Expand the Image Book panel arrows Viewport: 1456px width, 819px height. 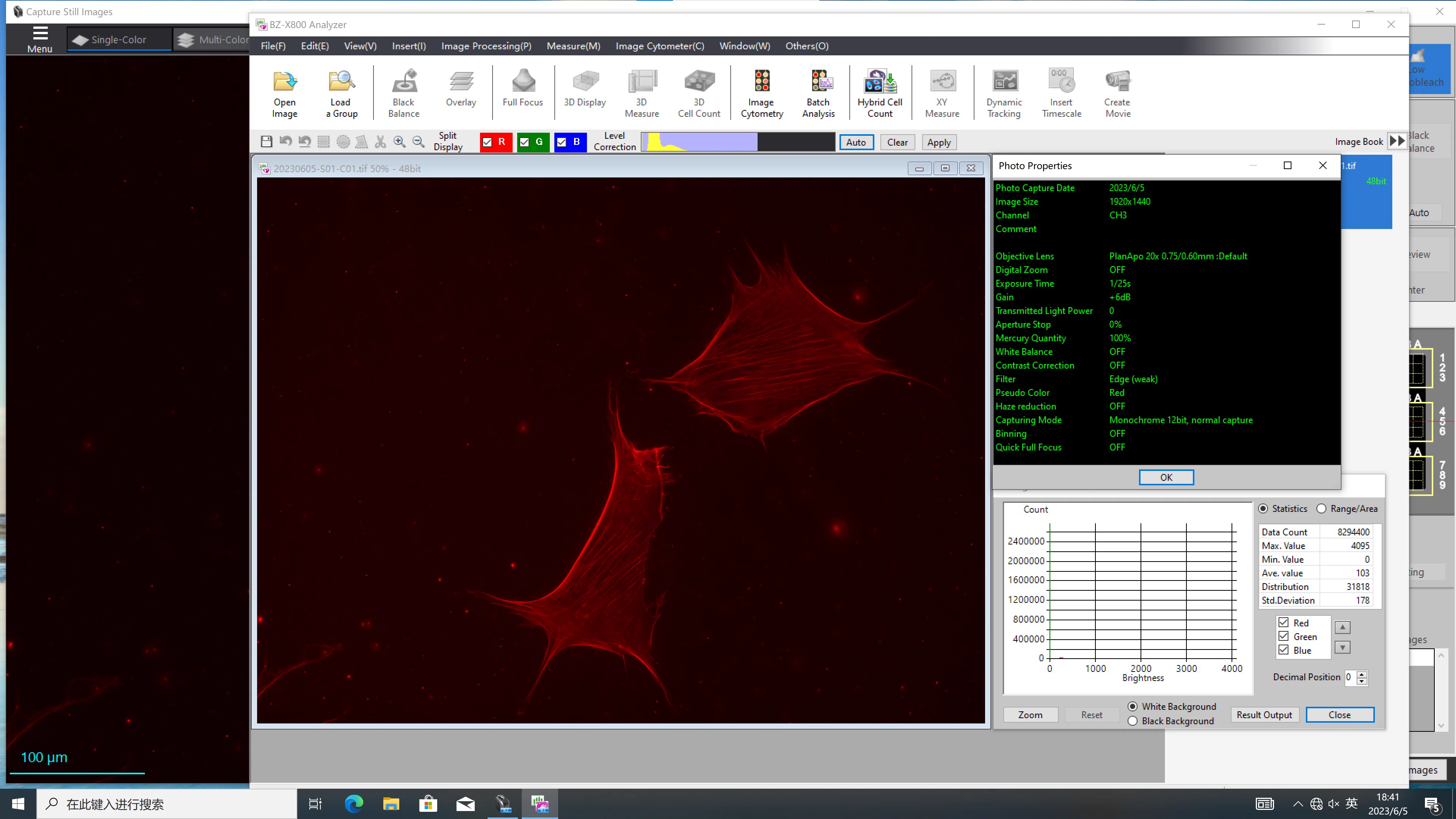point(1396,141)
